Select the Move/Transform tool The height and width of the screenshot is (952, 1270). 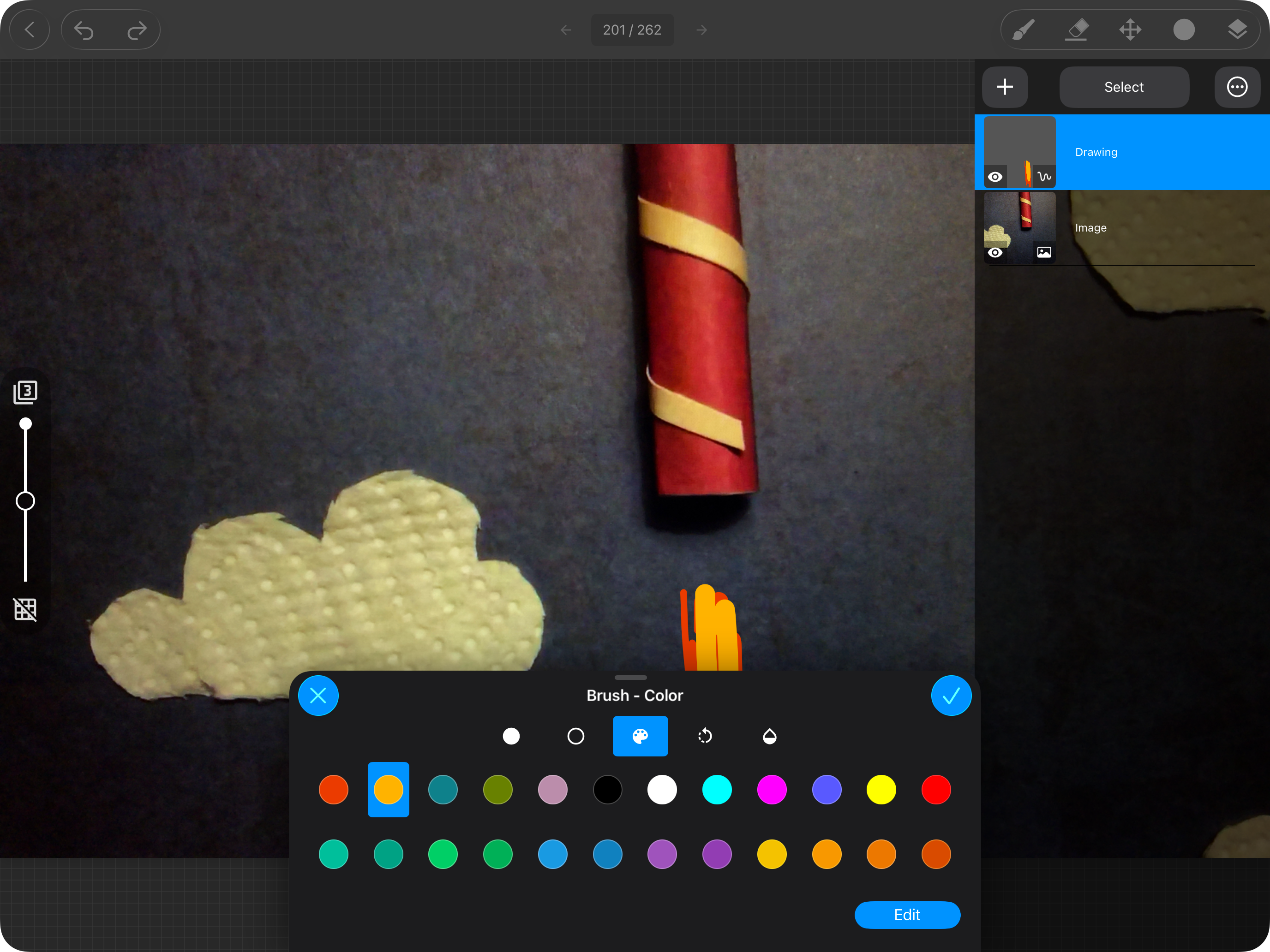point(1130,30)
